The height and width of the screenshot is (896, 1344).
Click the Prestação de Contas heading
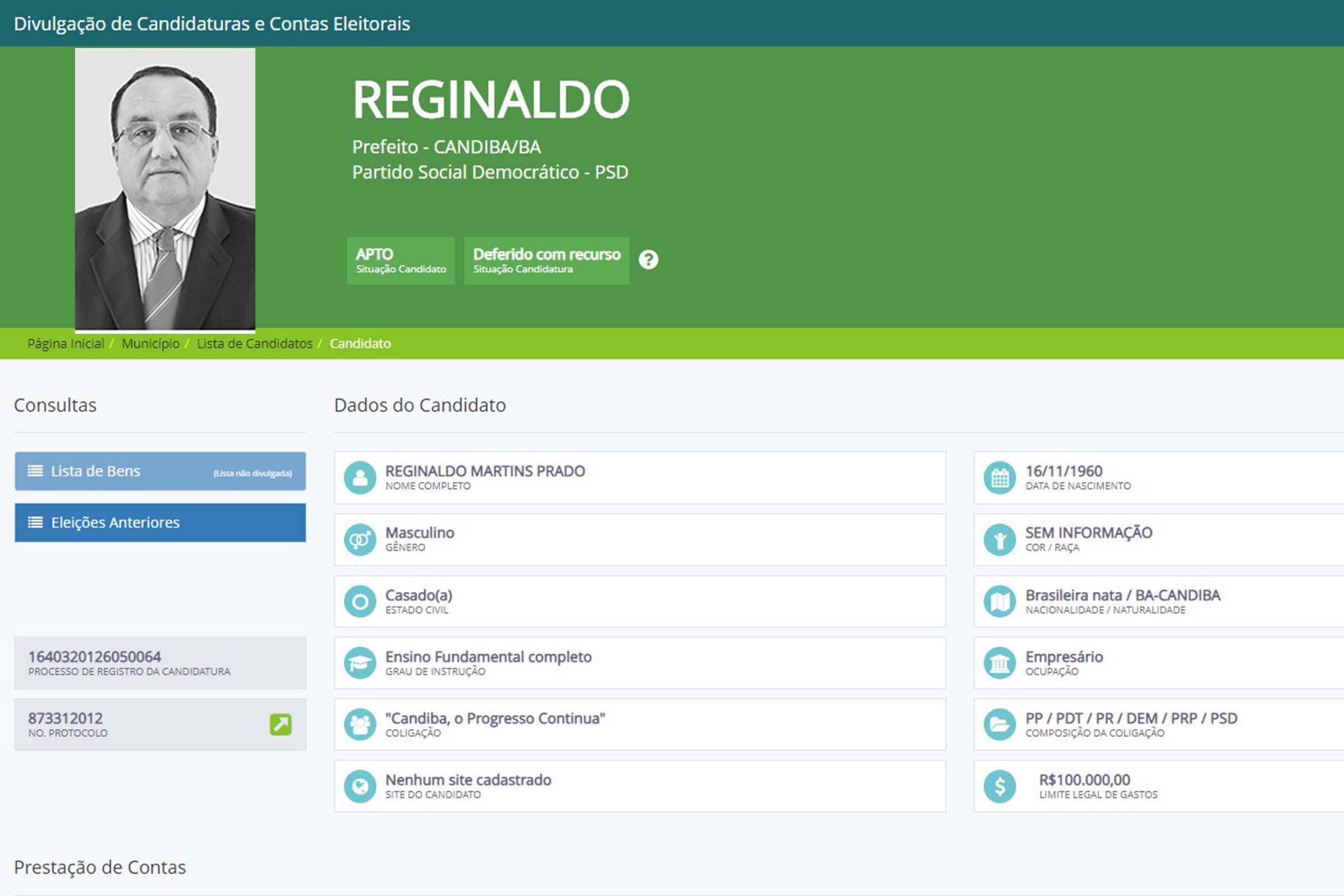click(x=100, y=867)
